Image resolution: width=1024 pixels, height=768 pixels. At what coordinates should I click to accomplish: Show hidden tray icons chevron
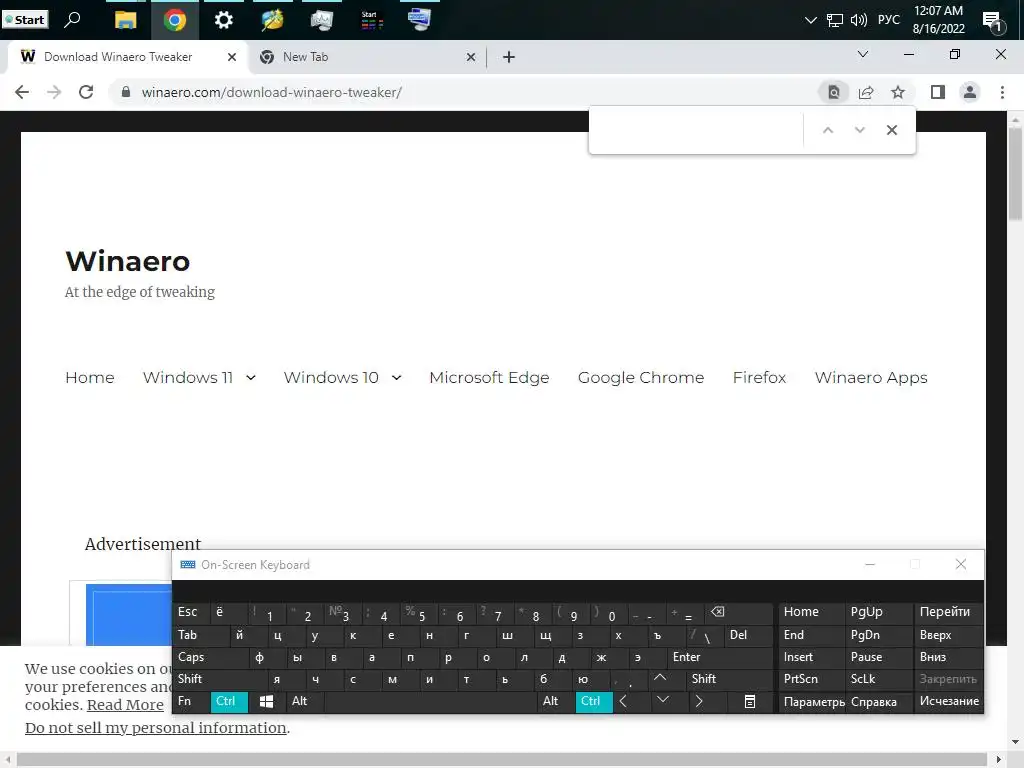810,20
